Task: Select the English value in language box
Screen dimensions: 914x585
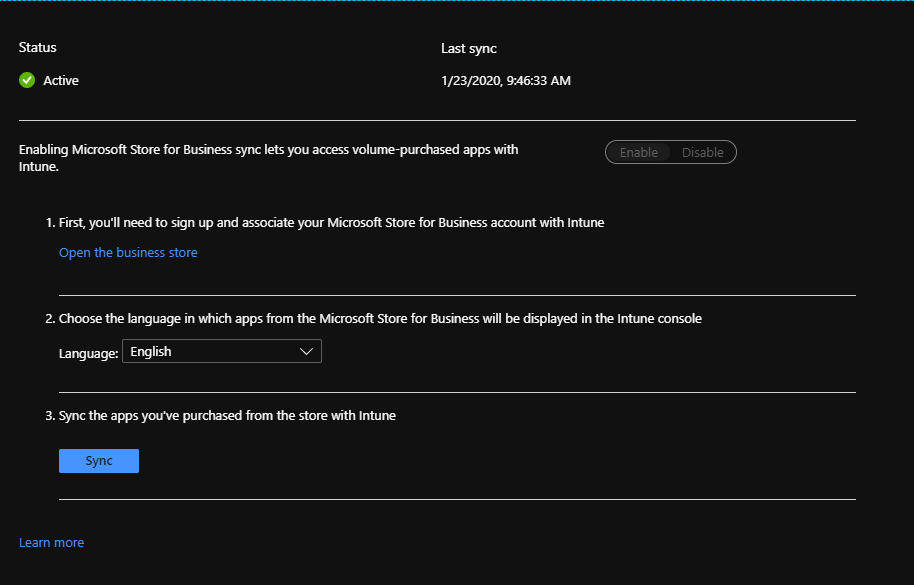Action: 151,351
